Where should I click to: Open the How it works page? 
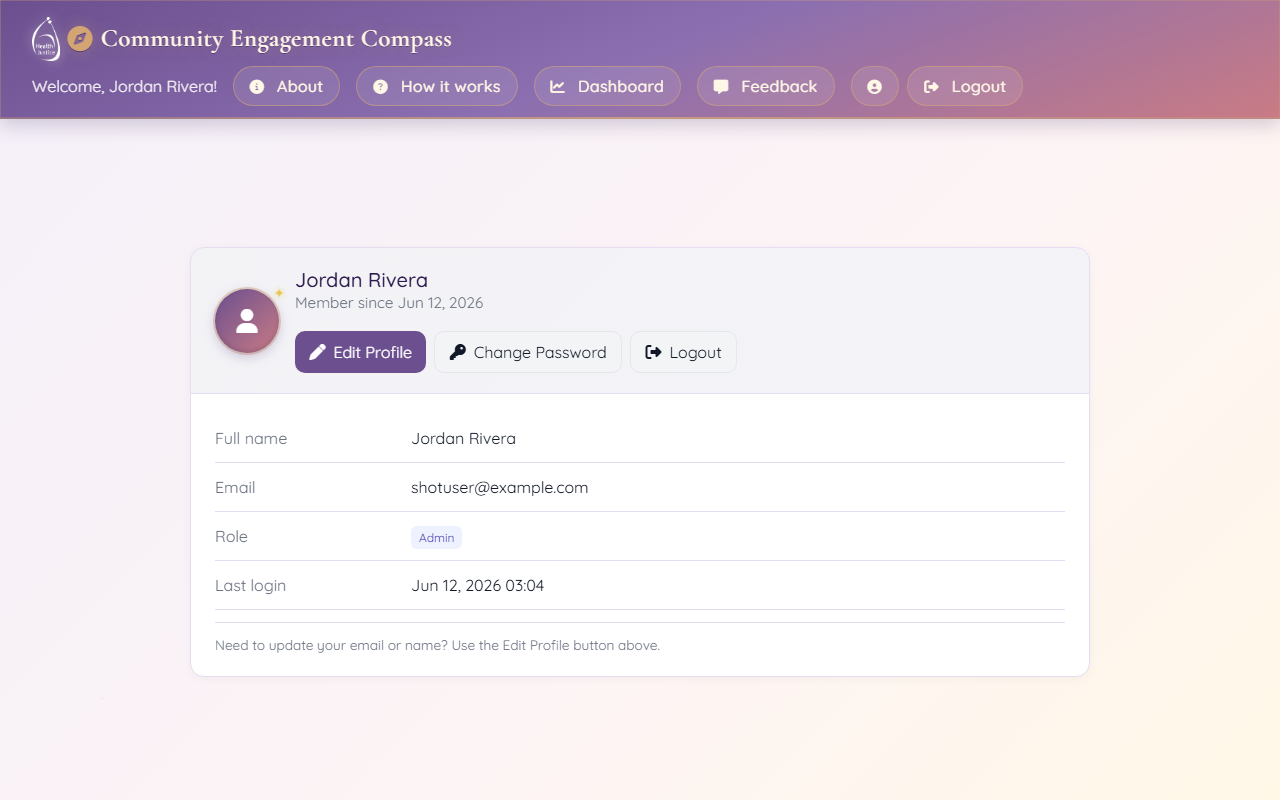tap(437, 86)
